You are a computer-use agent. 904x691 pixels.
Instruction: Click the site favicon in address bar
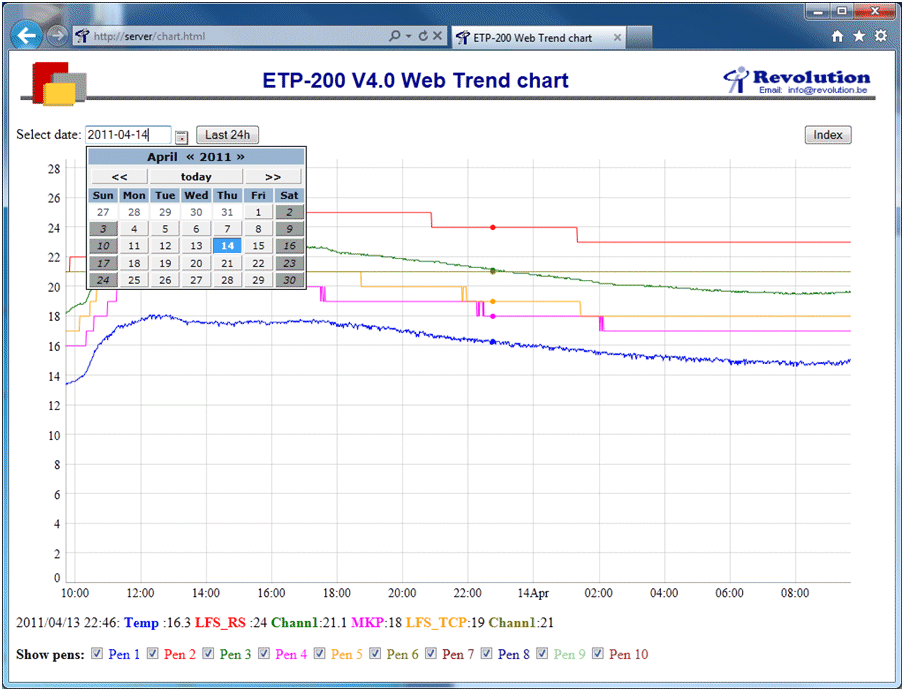pyautogui.click(x=82, y=36)
